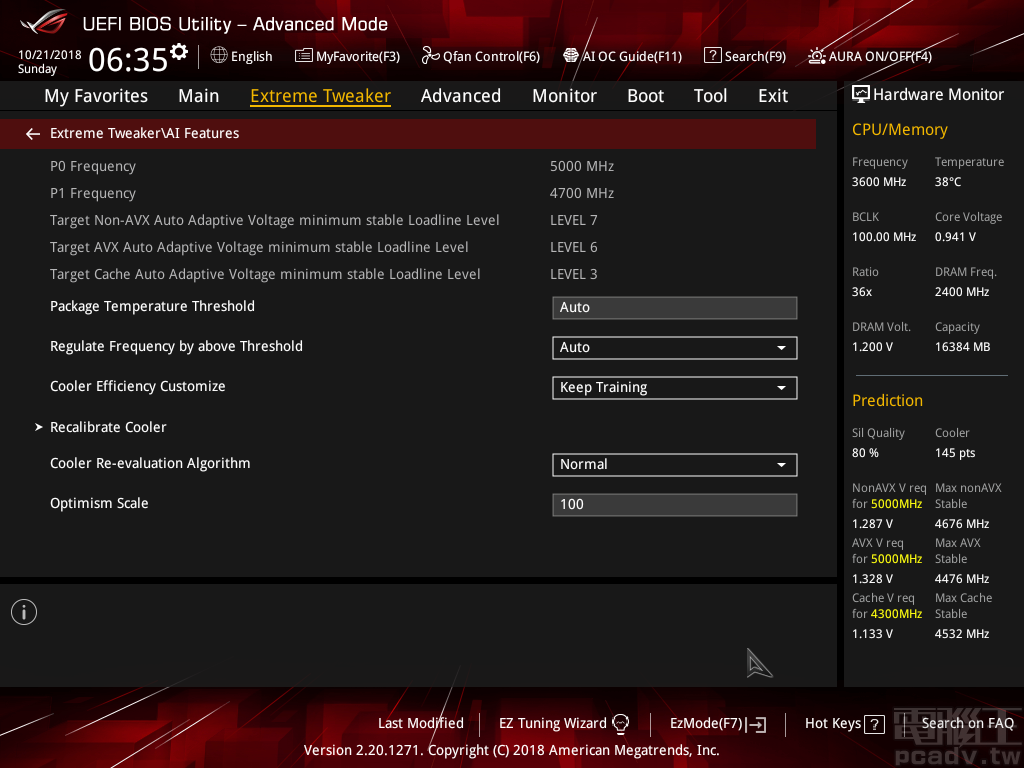Go to the Monitor tab

point(564,96)
